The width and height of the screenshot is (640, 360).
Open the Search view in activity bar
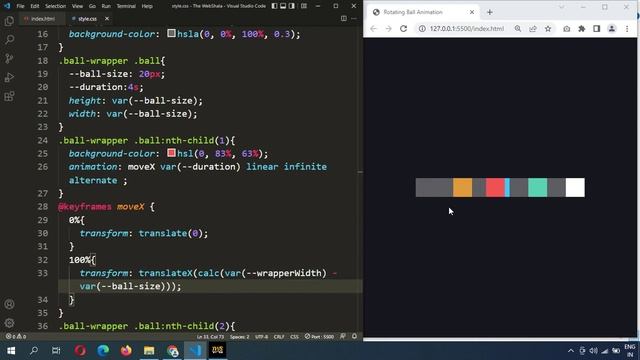coord(9,40)
